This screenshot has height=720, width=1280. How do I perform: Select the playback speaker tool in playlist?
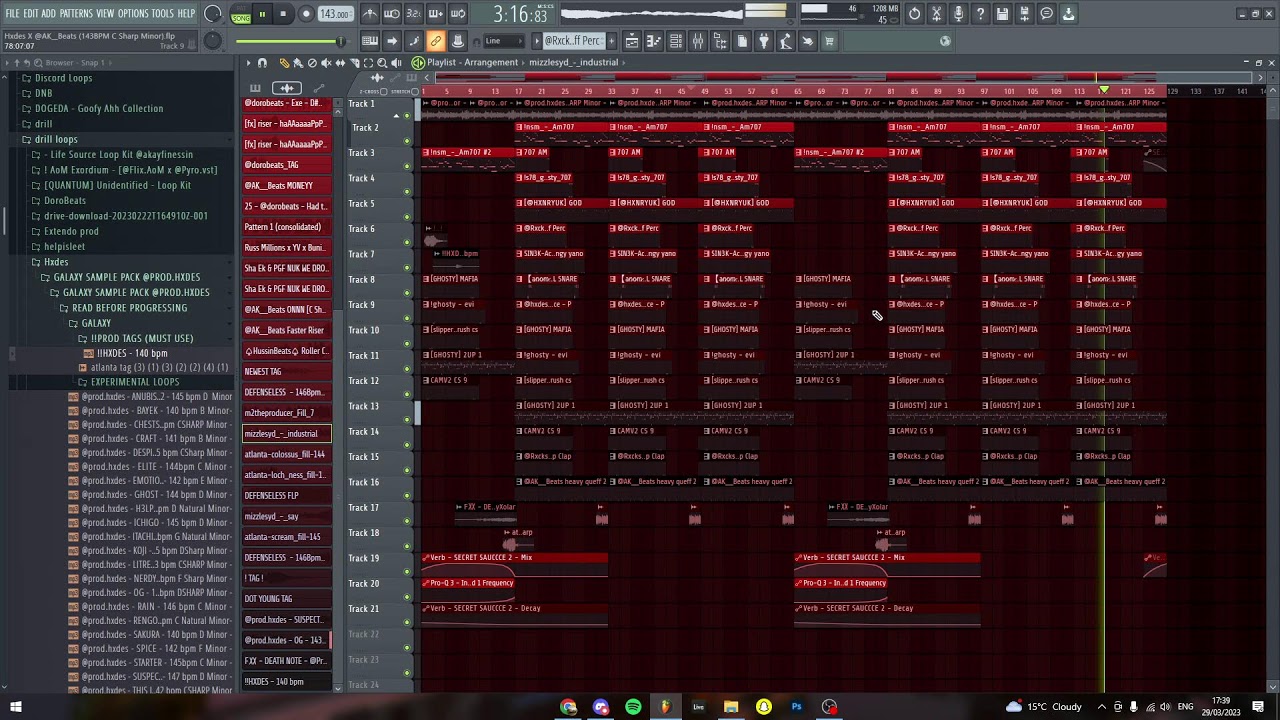point(396,63)
